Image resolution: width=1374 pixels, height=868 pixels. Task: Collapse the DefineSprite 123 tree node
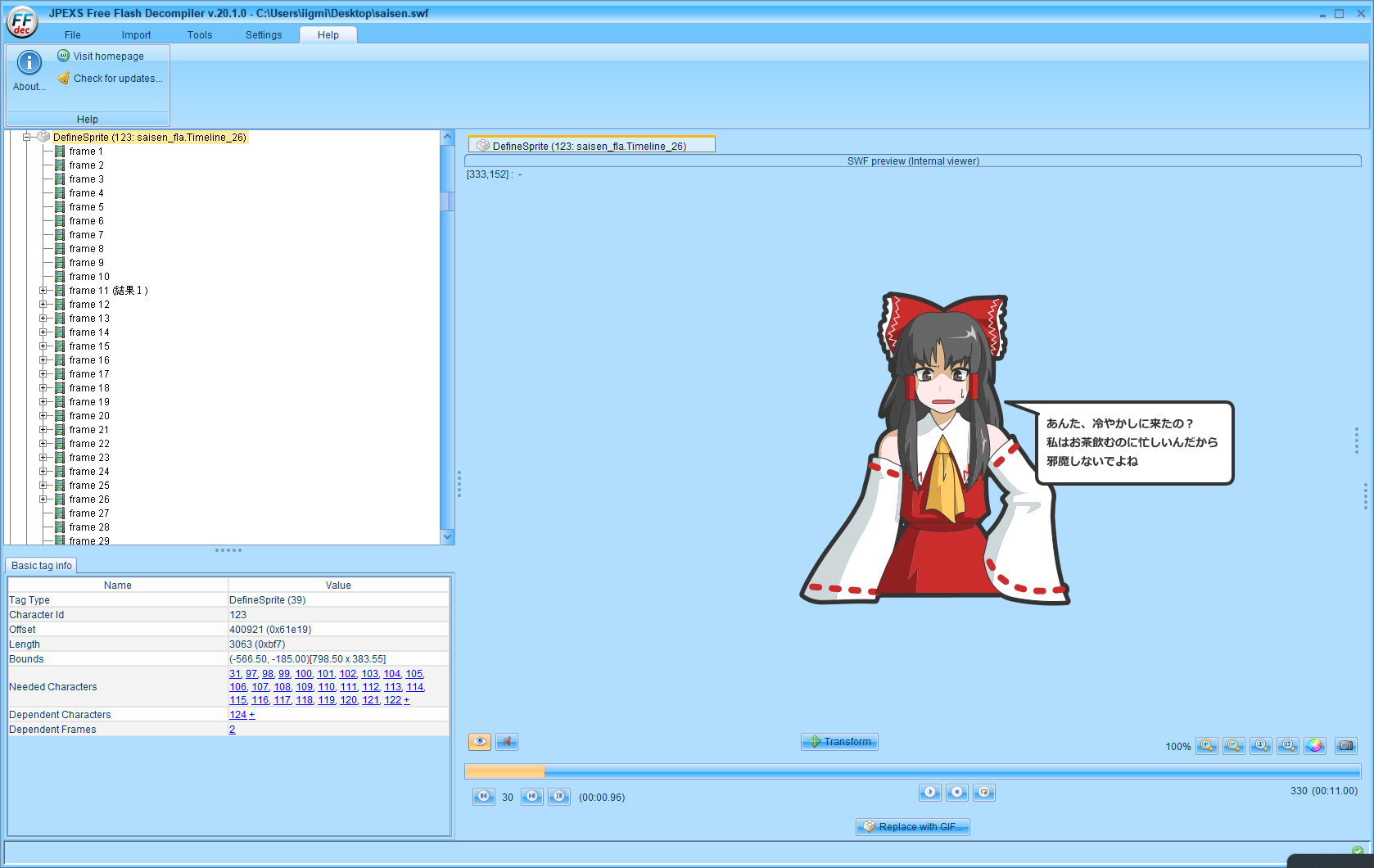[x=27, y=138]
